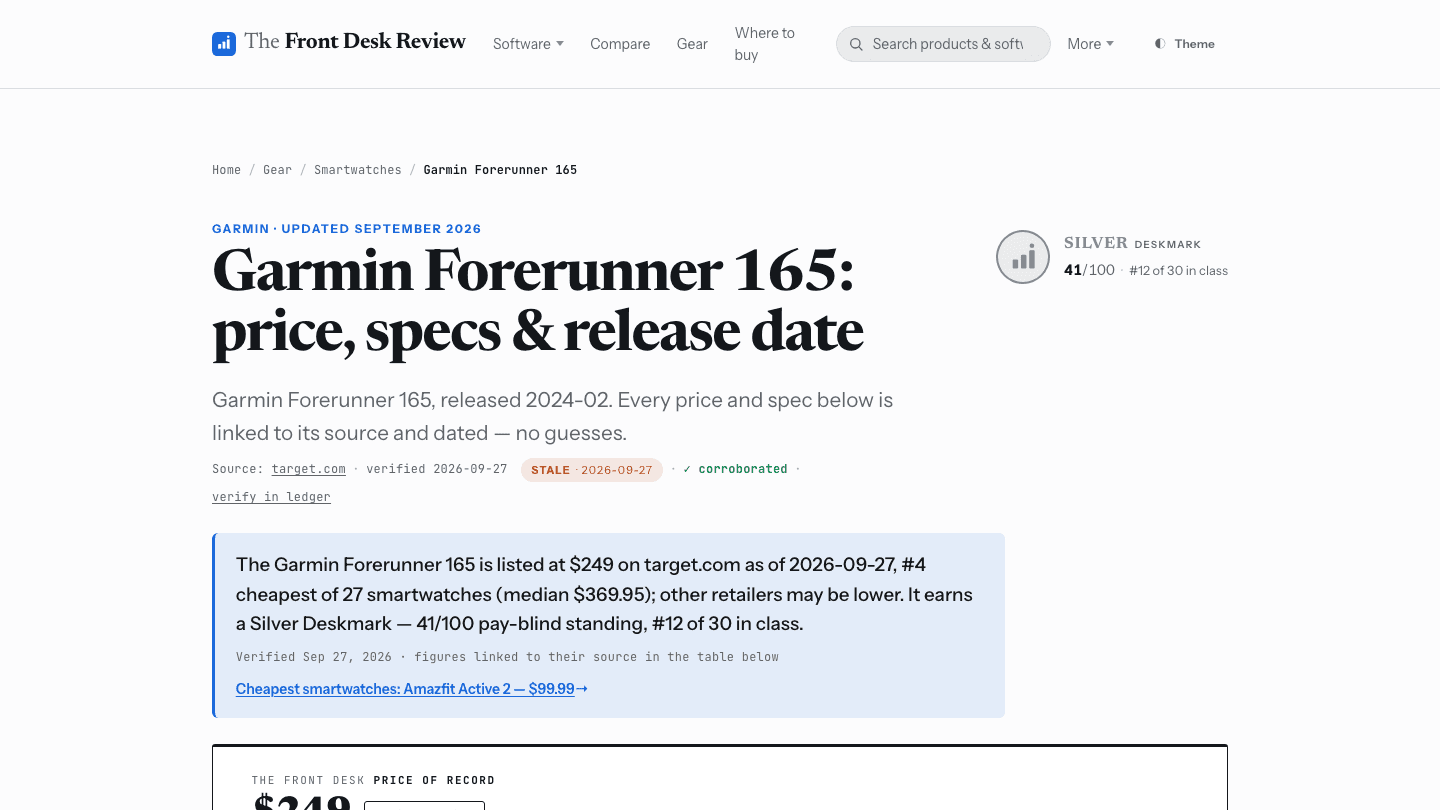Click the Silver Deskmark badge icon
The image size is (1440, 810).
[x=1023, y=257]
